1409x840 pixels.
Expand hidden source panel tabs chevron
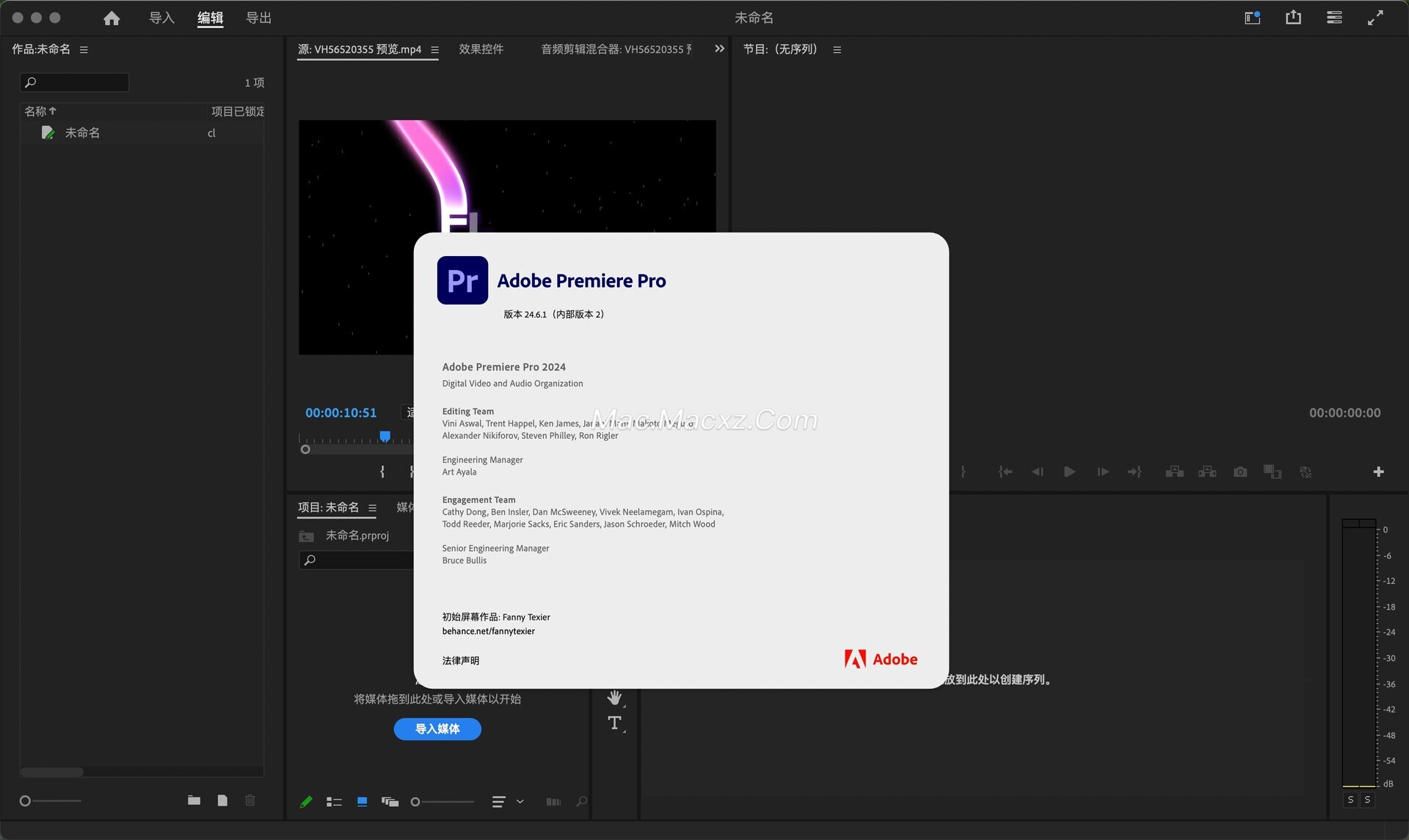[x=719, y=49]
